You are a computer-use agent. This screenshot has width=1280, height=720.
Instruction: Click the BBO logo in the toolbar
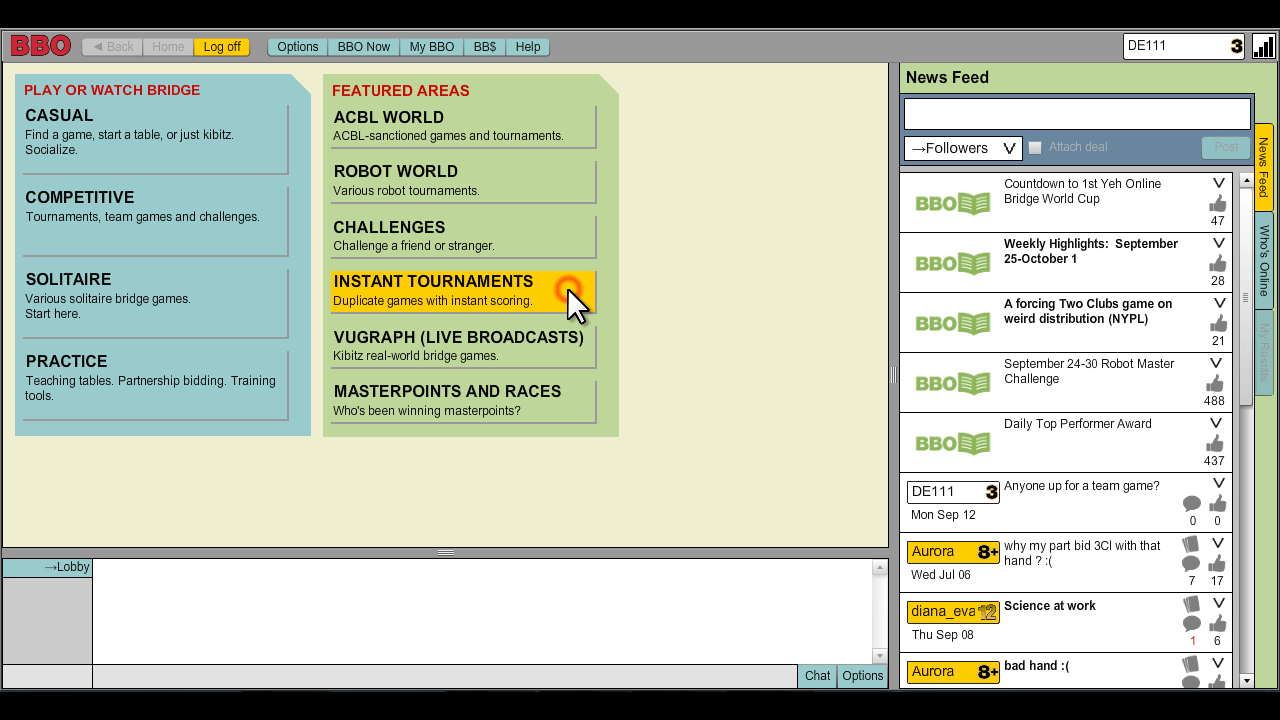(x=41, y=46)
